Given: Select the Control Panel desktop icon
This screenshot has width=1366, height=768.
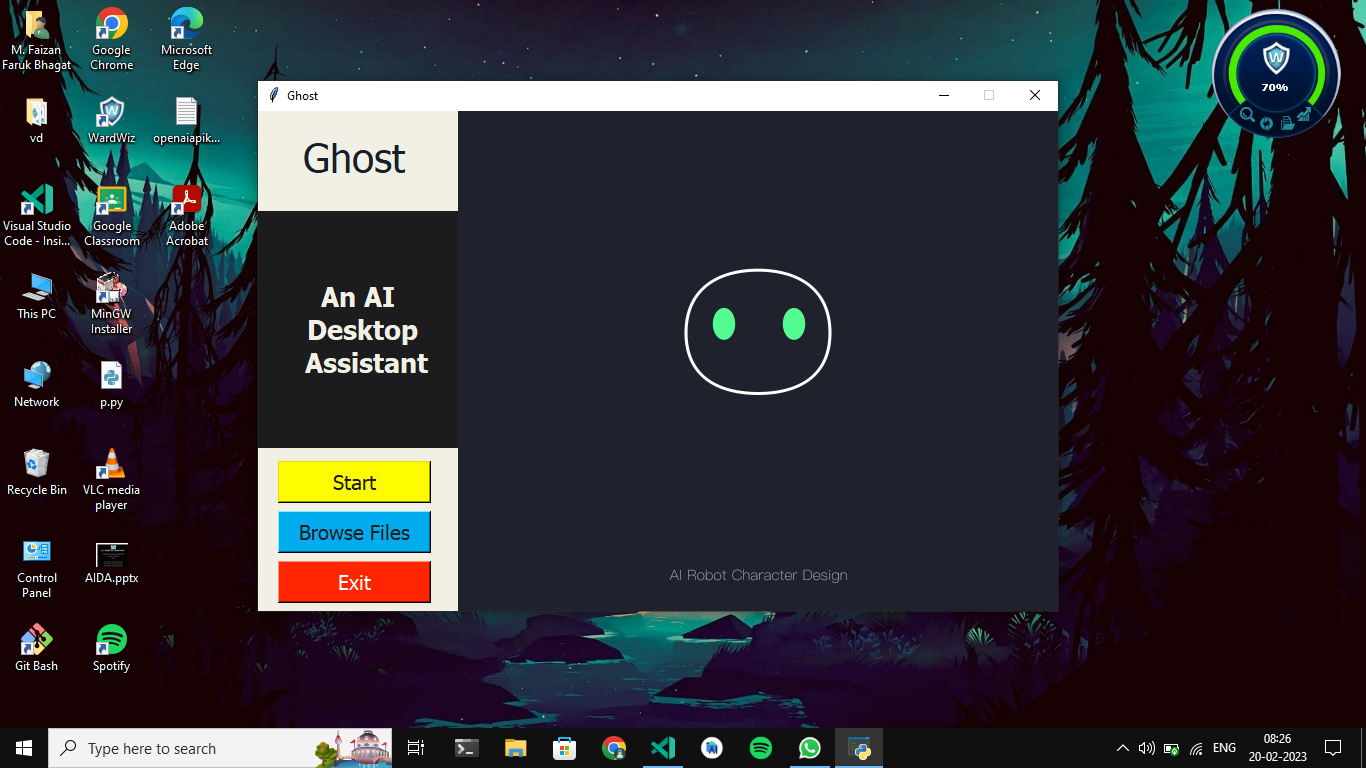Looking at the screenshot, I should 37,567.
